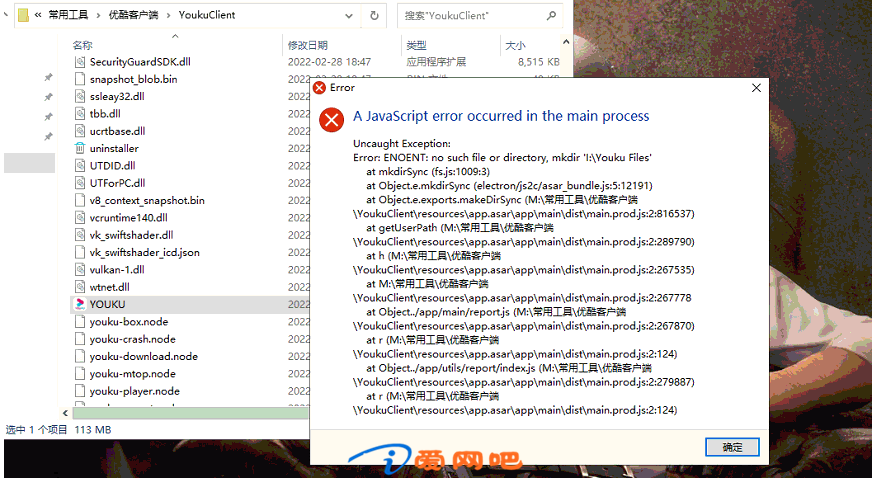Screen dimensions: 872x478
Task: Click the 确定 button in Error dialog
Action: click(732, 447)
